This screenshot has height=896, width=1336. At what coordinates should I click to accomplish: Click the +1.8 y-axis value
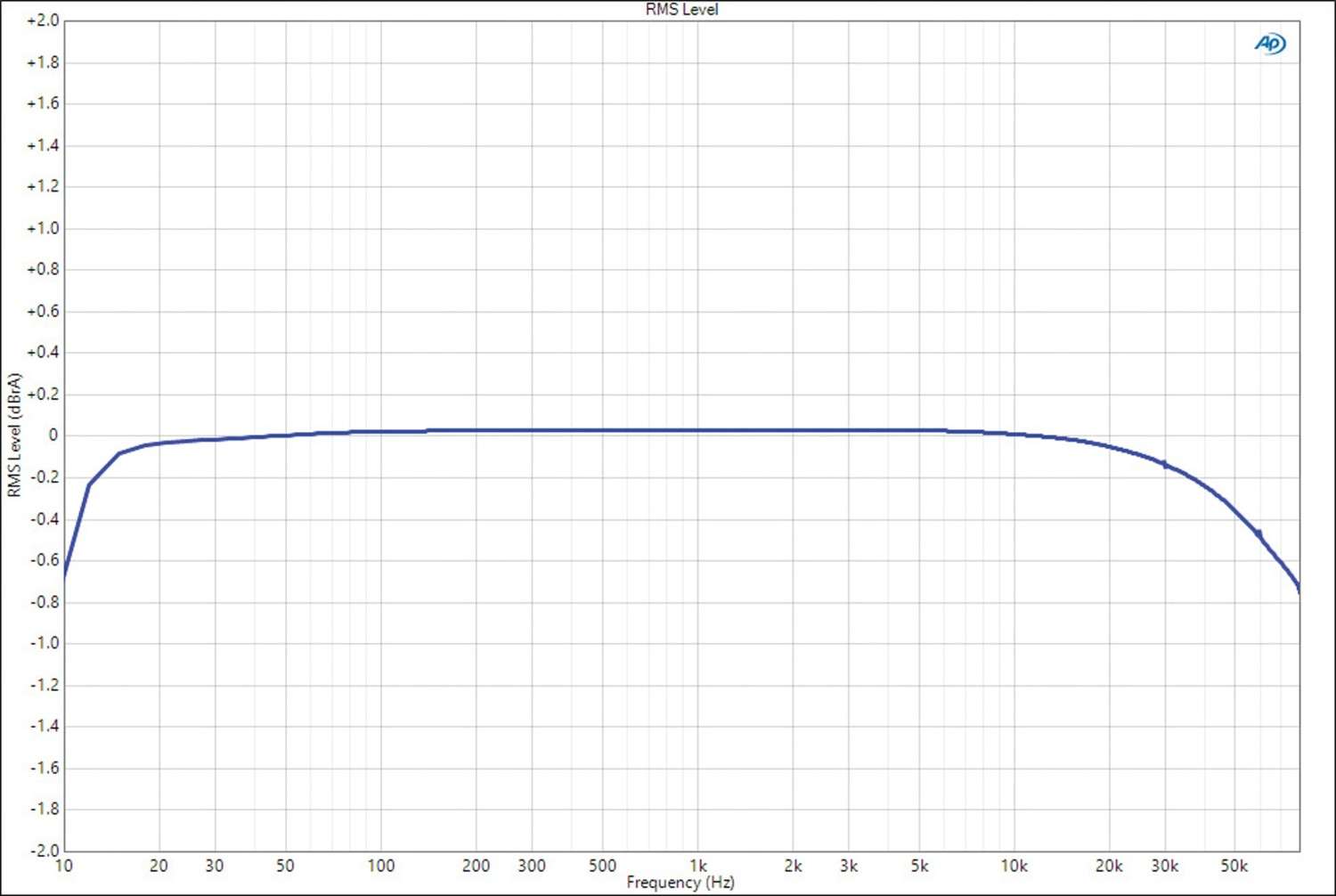pos(43,62)
